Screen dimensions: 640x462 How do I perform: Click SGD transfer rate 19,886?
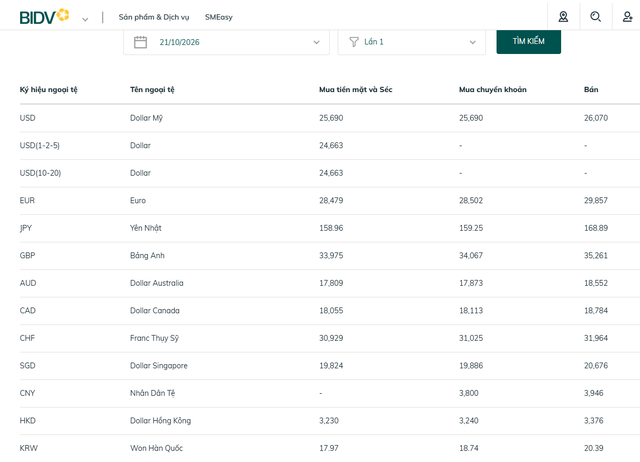471,365
